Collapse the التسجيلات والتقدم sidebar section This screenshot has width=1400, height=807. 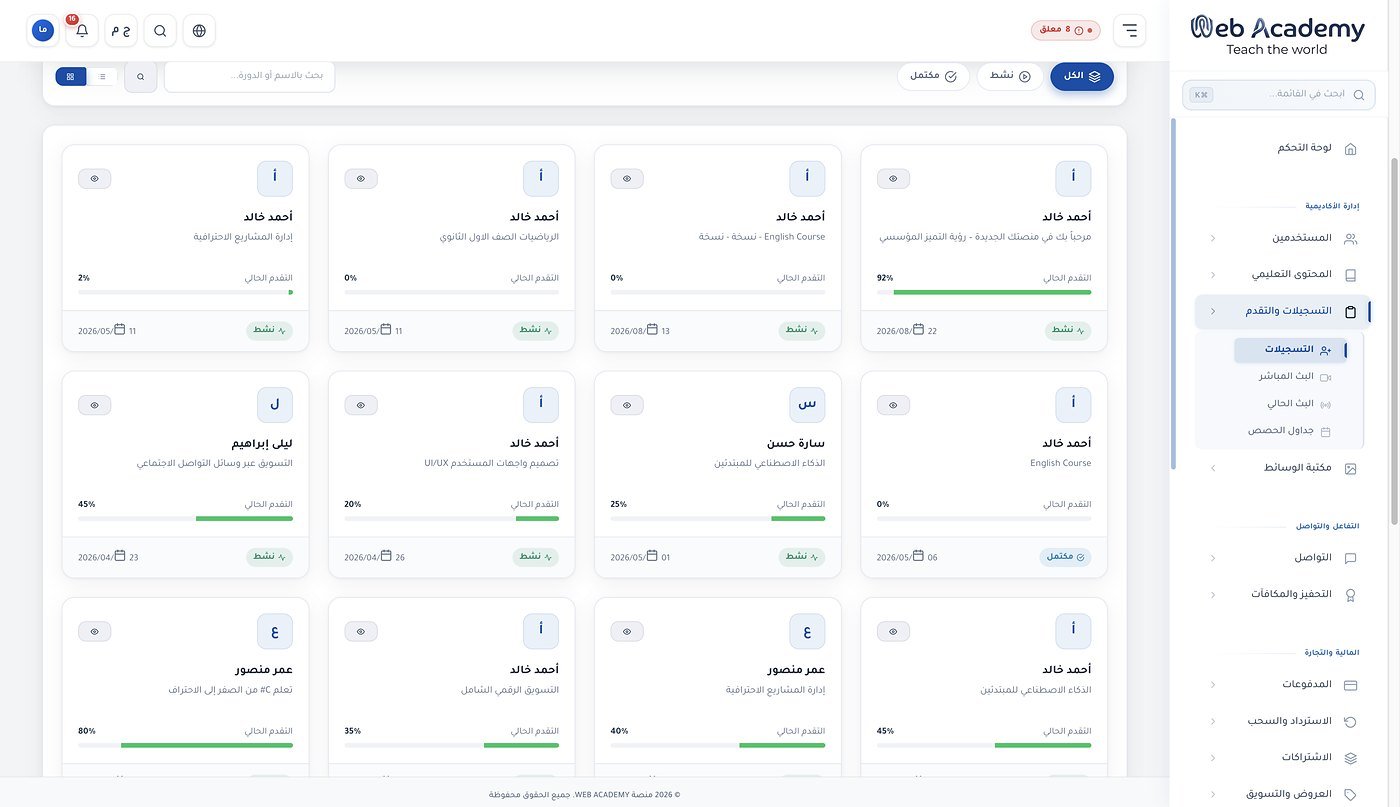point(1284,311)
